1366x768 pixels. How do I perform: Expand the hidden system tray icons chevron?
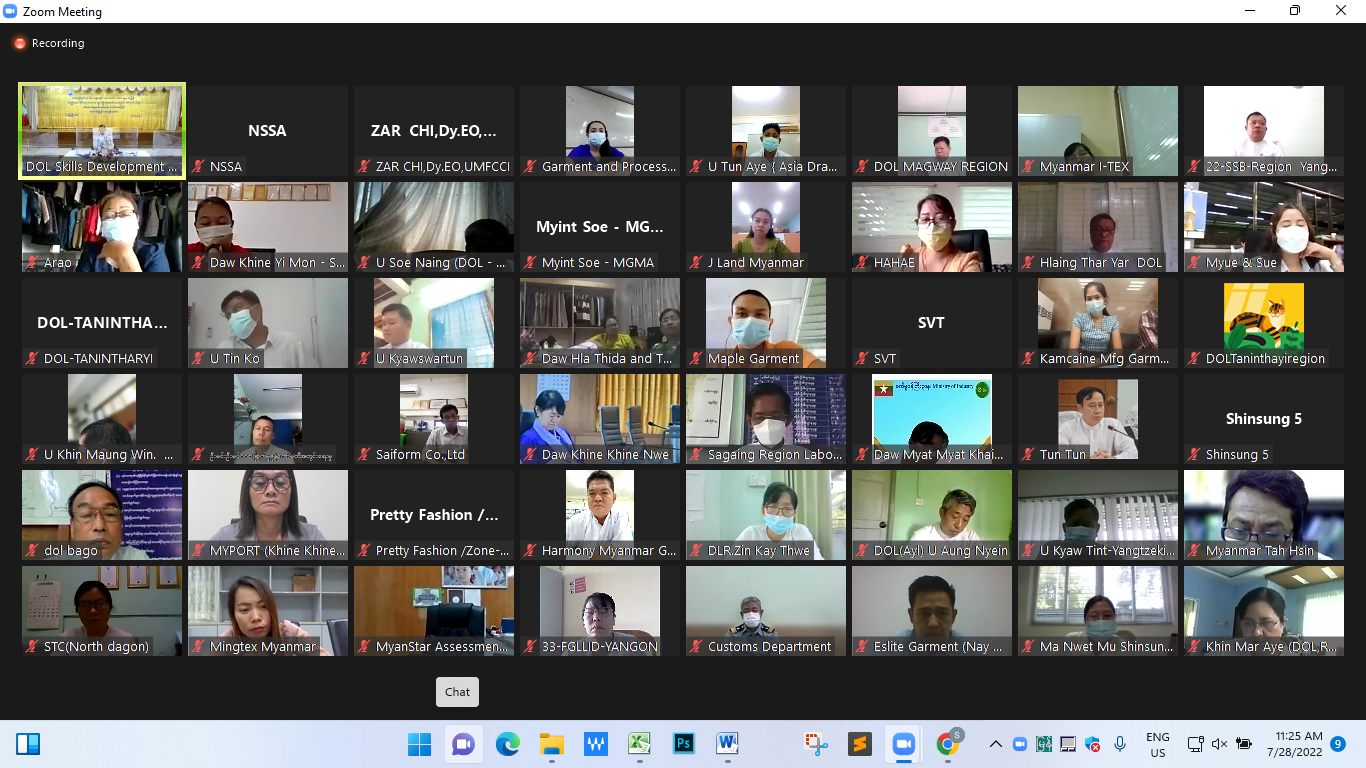996,744
